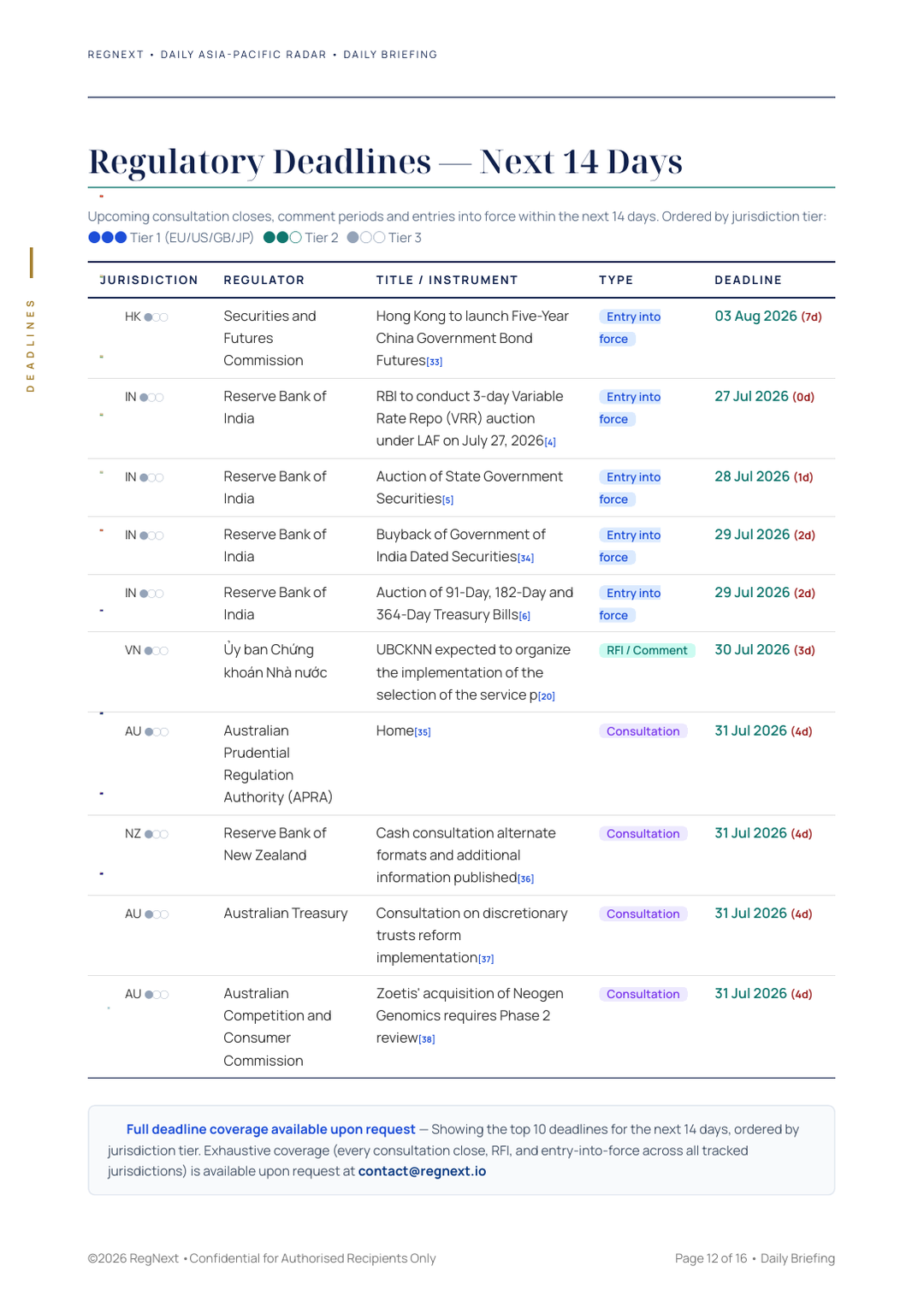Click the 'Australian Treasury' regulator cell

[286, 914]
